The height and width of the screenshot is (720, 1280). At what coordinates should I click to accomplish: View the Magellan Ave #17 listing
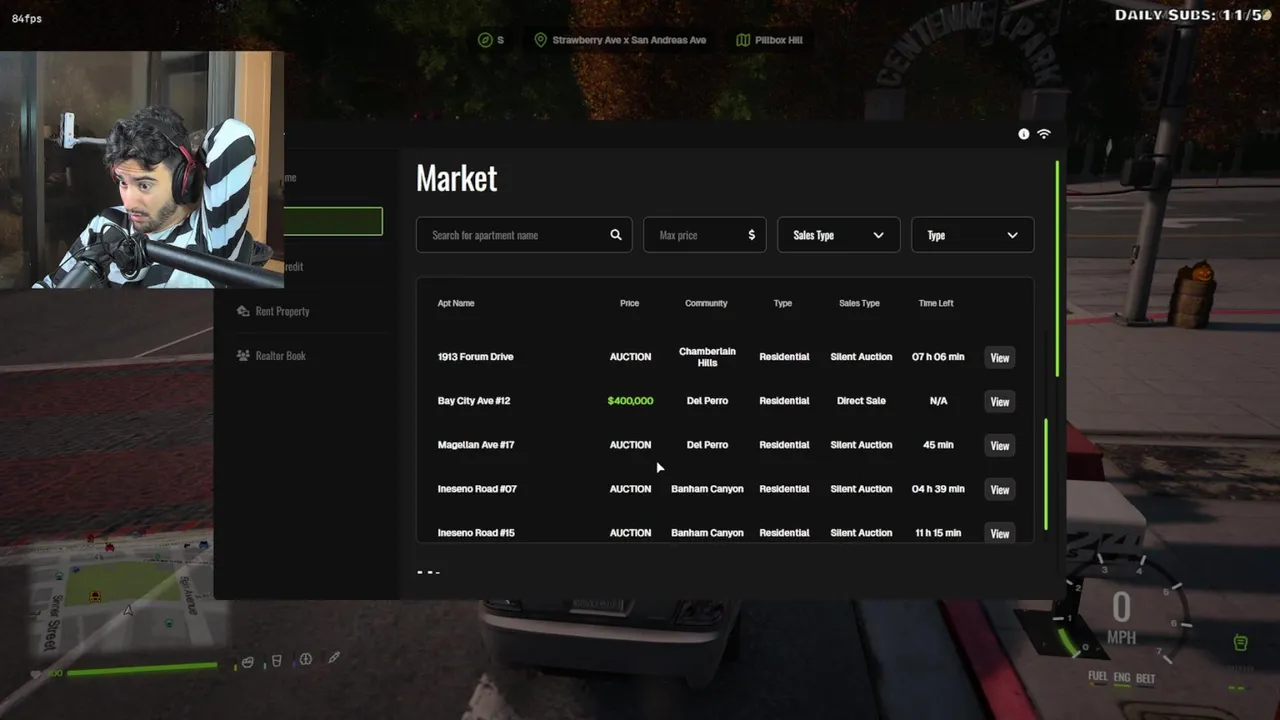[1000, 446]
